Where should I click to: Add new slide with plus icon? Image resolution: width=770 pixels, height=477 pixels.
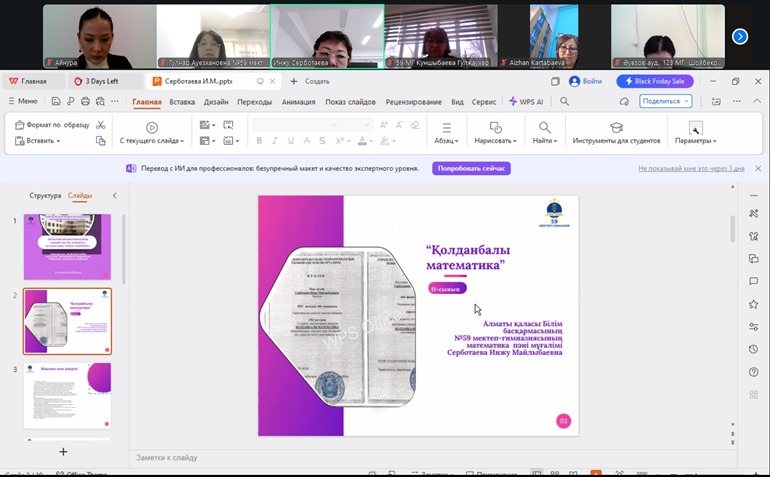click(63, 452)
